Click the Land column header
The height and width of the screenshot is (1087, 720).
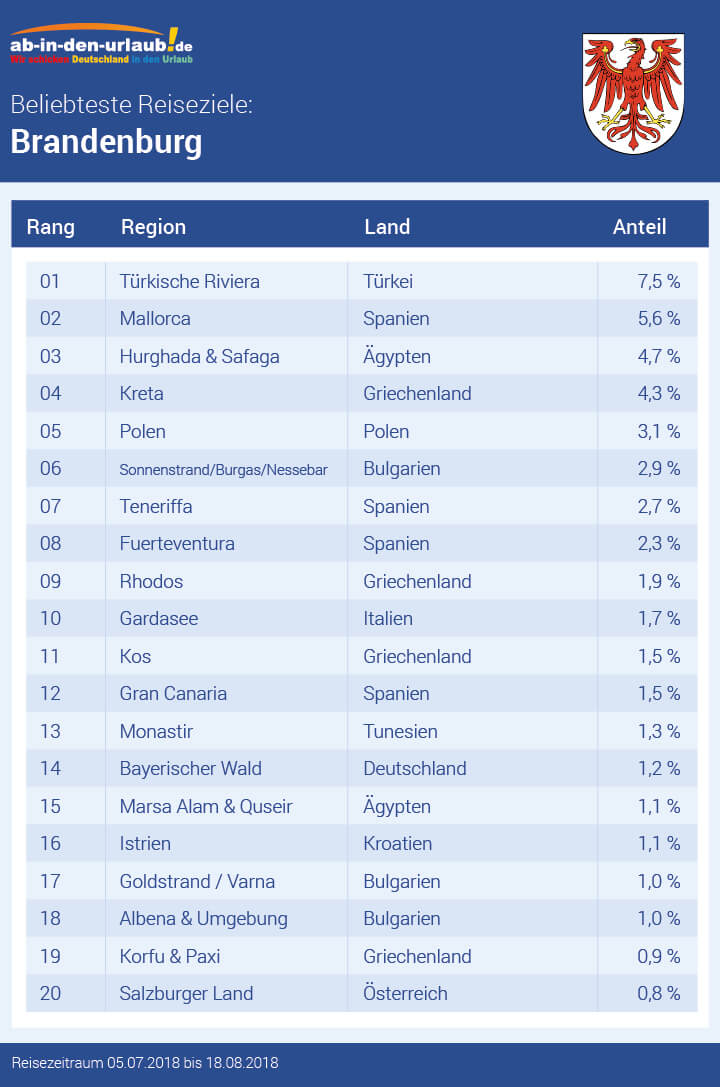[x=387, y=227]
